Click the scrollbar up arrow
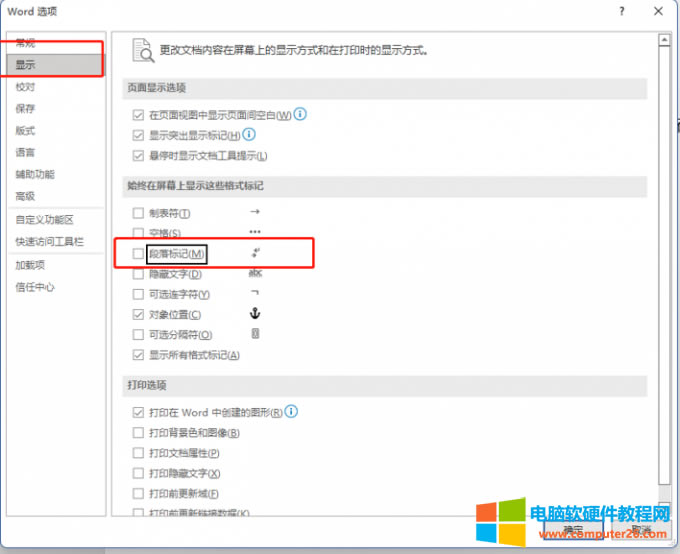This screenshot has height=554, width=680. (663, 39)
